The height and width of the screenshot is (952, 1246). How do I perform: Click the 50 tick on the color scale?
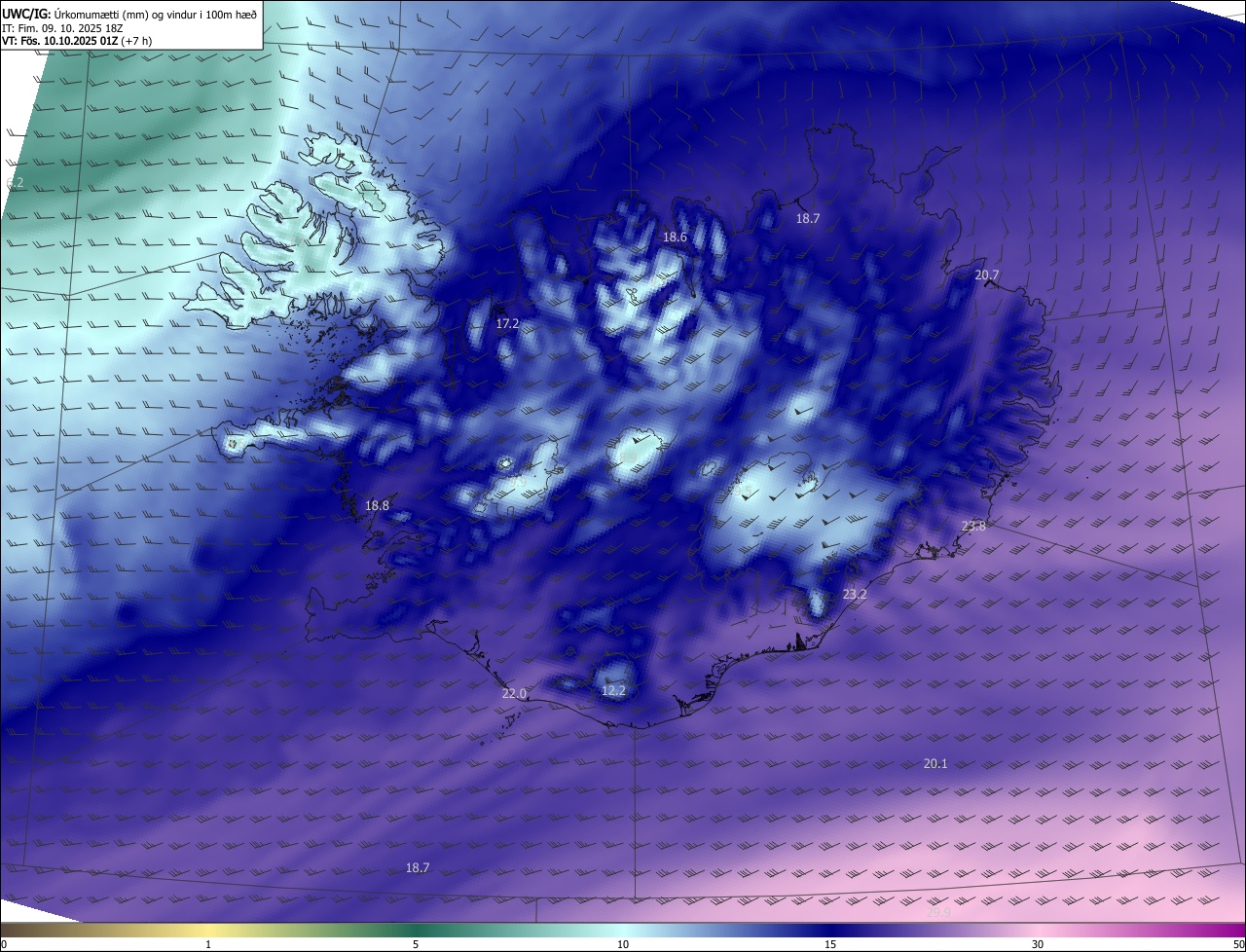click(1239, 945)
